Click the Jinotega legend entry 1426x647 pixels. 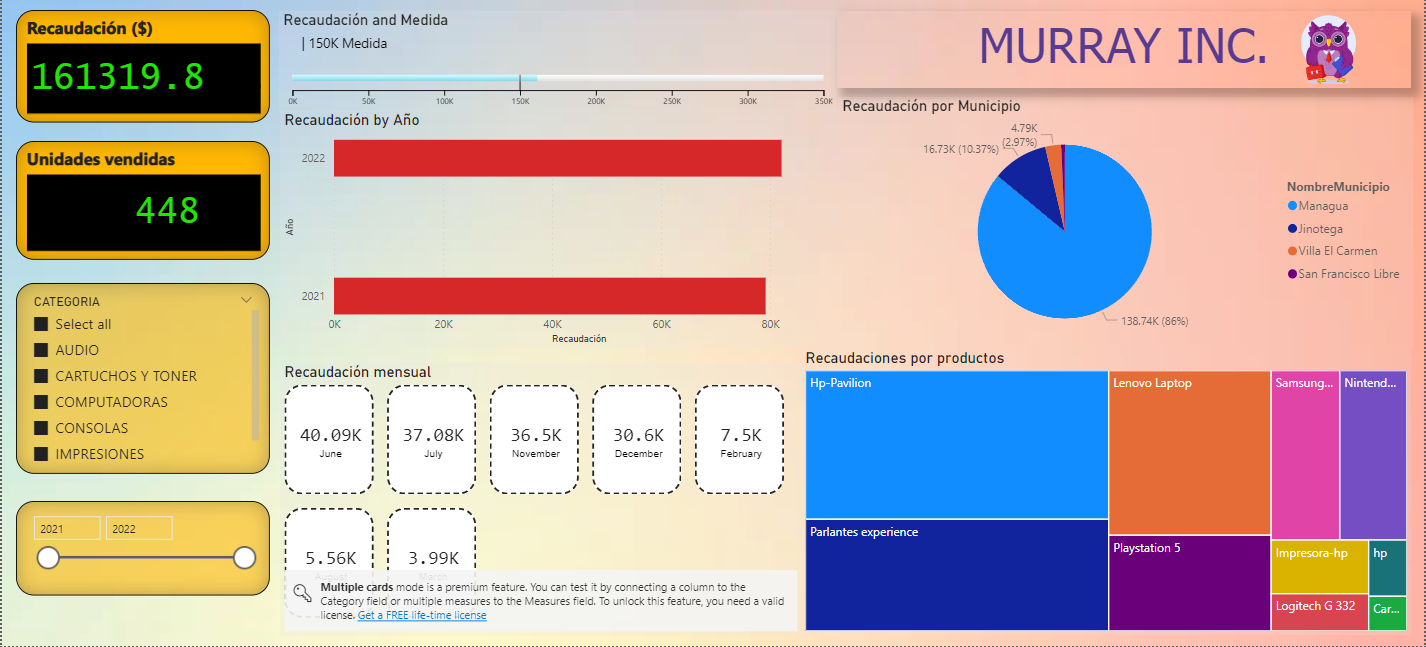pos(1321,228)
